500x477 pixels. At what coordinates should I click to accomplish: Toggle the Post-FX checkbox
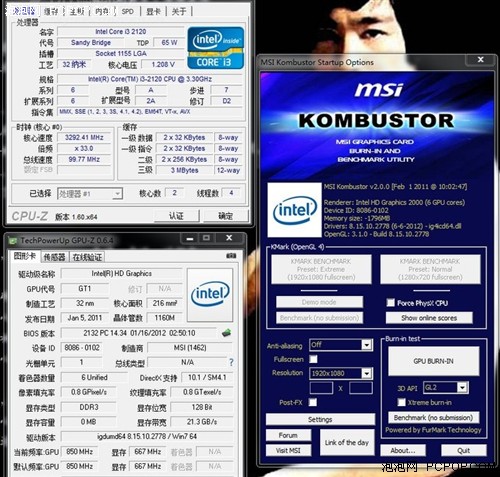(x=313, y=402)
